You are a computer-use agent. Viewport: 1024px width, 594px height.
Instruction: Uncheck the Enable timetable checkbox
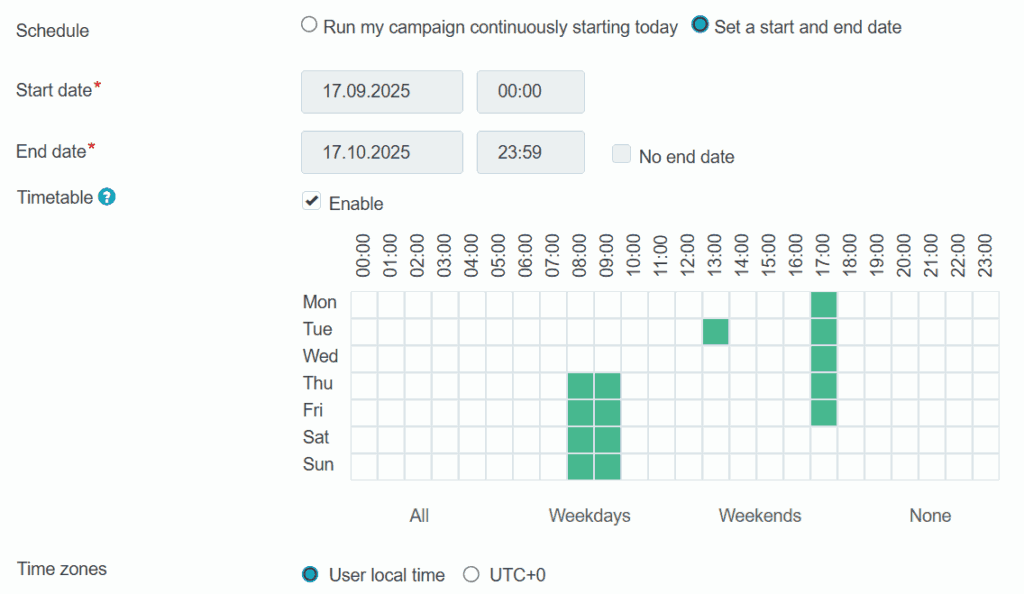(x=311, y=202)
